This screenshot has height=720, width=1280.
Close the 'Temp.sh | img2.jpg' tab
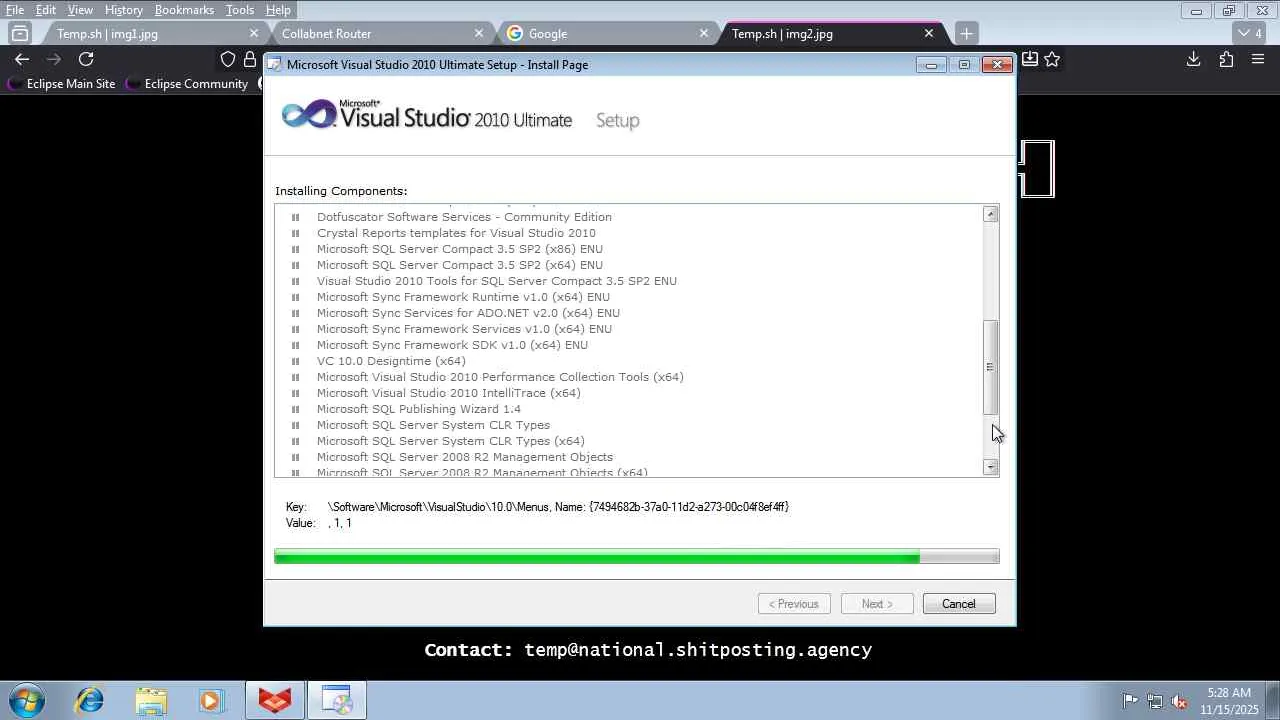929,33
